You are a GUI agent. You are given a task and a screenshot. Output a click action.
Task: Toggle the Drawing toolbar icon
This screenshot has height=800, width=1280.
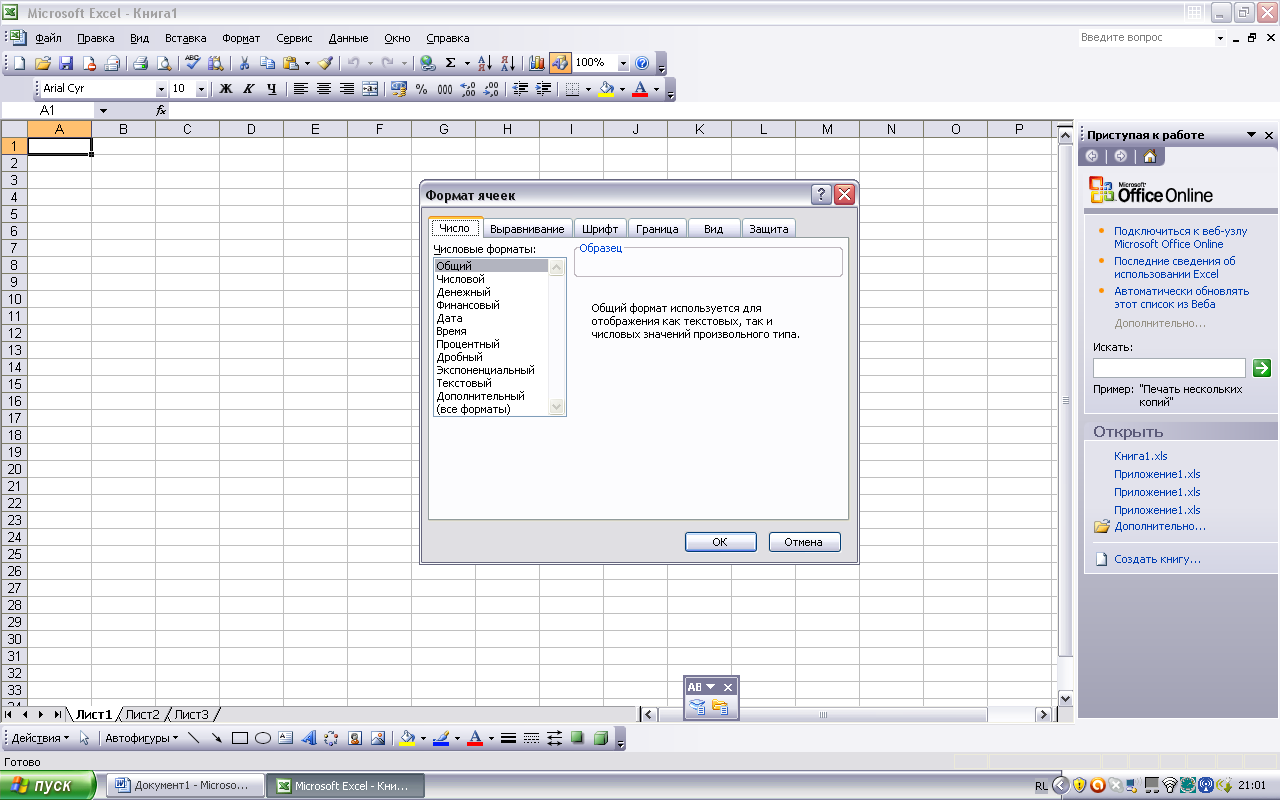tap(560, 63)
